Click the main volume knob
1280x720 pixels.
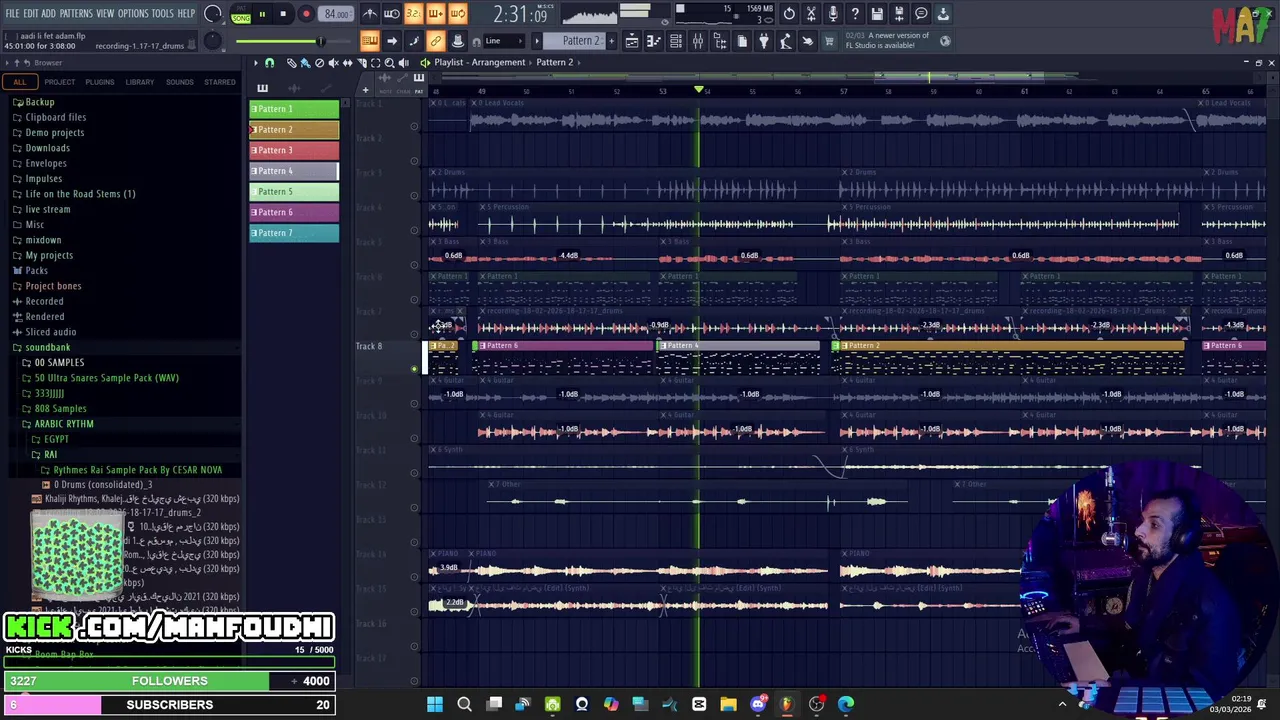pos(212,14)
